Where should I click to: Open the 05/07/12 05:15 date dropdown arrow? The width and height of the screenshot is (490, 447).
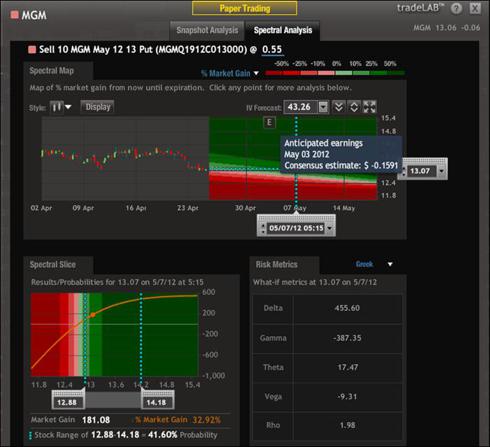pyautogui.click(x=329, y=228)
